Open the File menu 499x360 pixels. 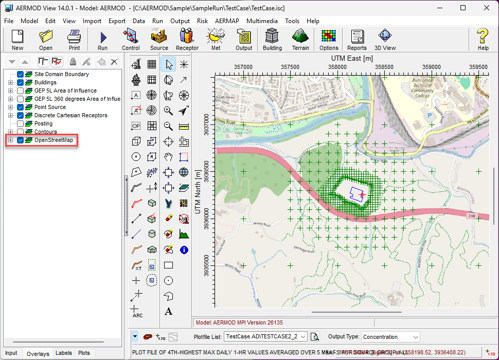click(x=9, y=21)
